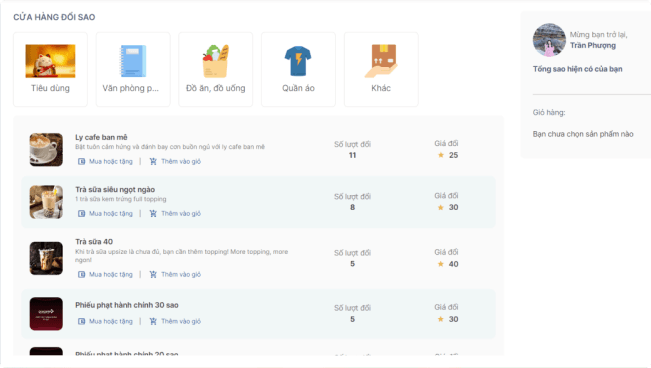The height and width of the screenshot is (368, 651).
Task: Click the gift icon for Ly cafe ban mê
Action: click(81, 161)
